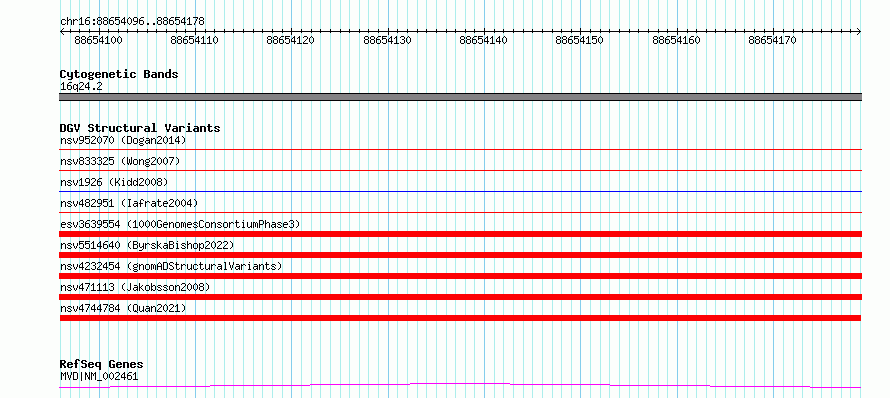Click ruler position 88654140
The image size is (890, 398).
click(484, 41)
